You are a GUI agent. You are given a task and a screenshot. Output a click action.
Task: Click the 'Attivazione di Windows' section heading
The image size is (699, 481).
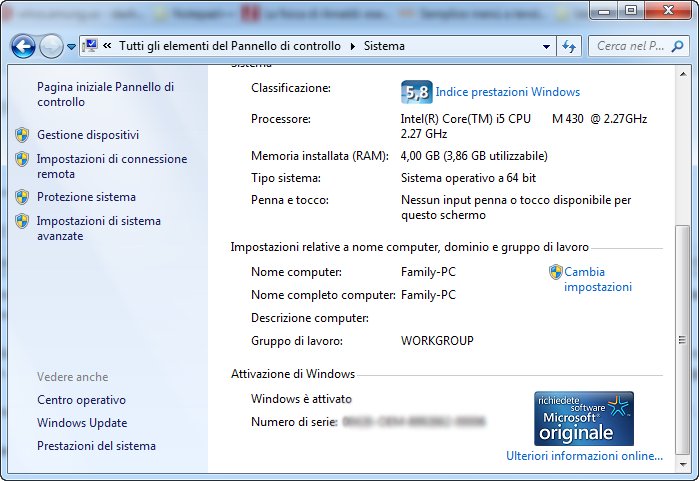[293, 374]
